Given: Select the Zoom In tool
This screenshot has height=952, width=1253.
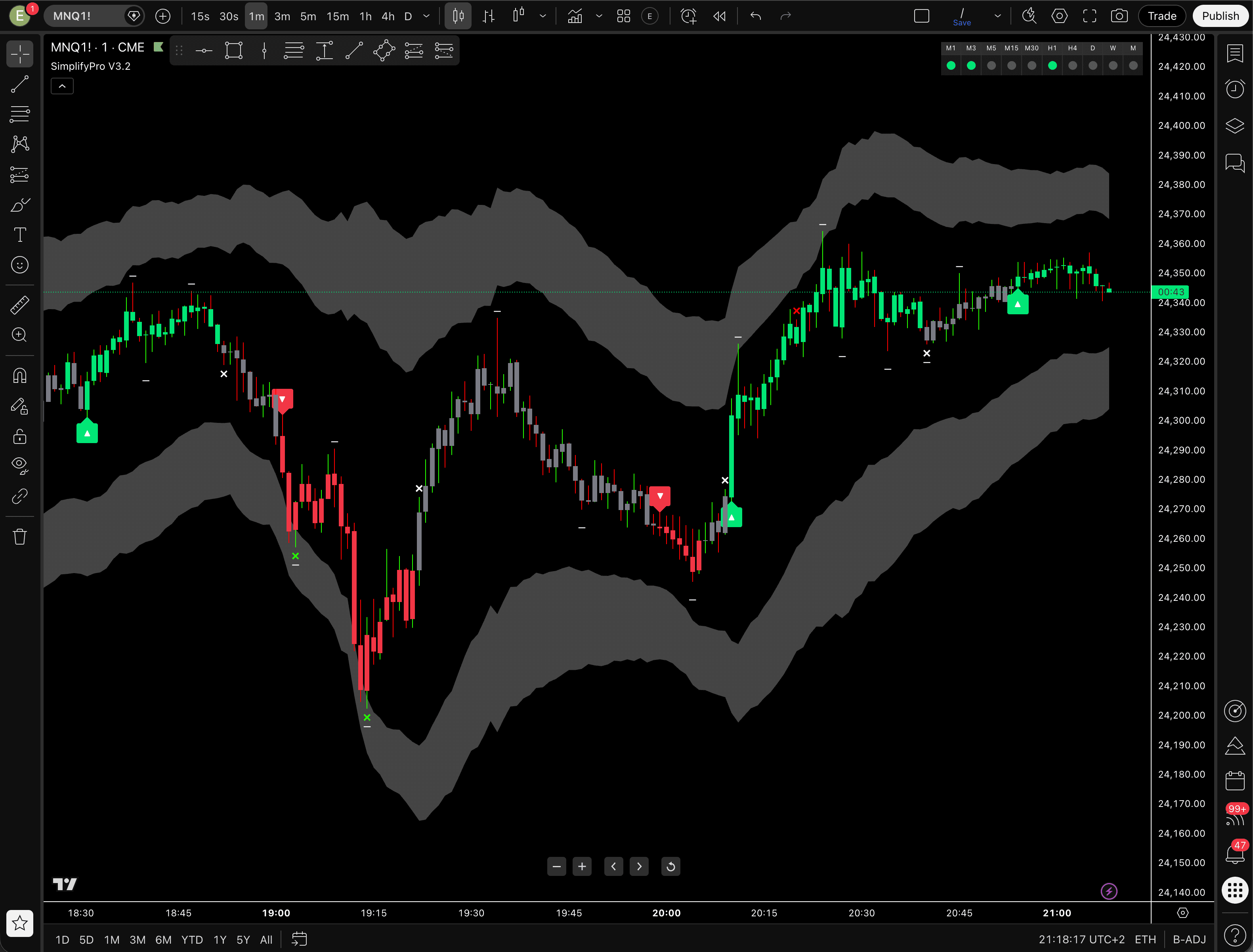Looking at the screenshot, I should pyautogui.click(x=20, y=335).
